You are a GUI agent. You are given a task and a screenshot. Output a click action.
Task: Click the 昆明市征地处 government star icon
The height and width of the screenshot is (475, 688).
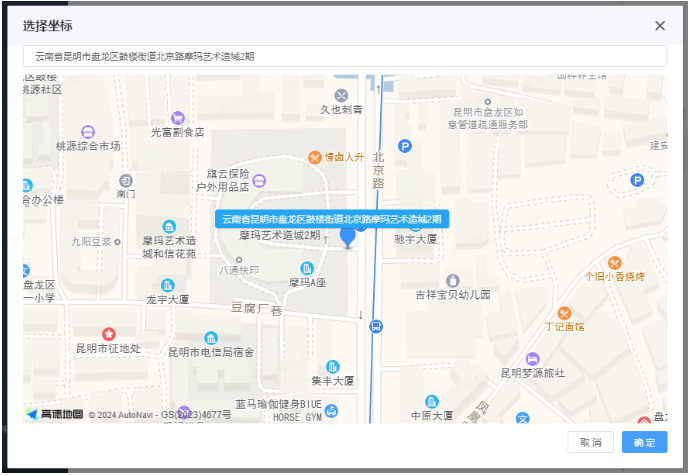tap(109, 333)
